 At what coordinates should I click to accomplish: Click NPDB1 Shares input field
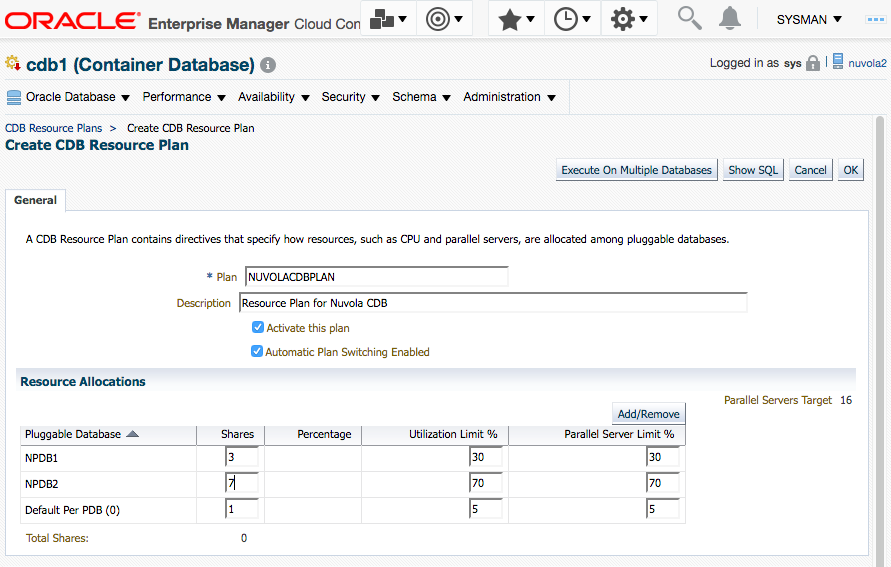pyautogui.click(x=242, y=457)
